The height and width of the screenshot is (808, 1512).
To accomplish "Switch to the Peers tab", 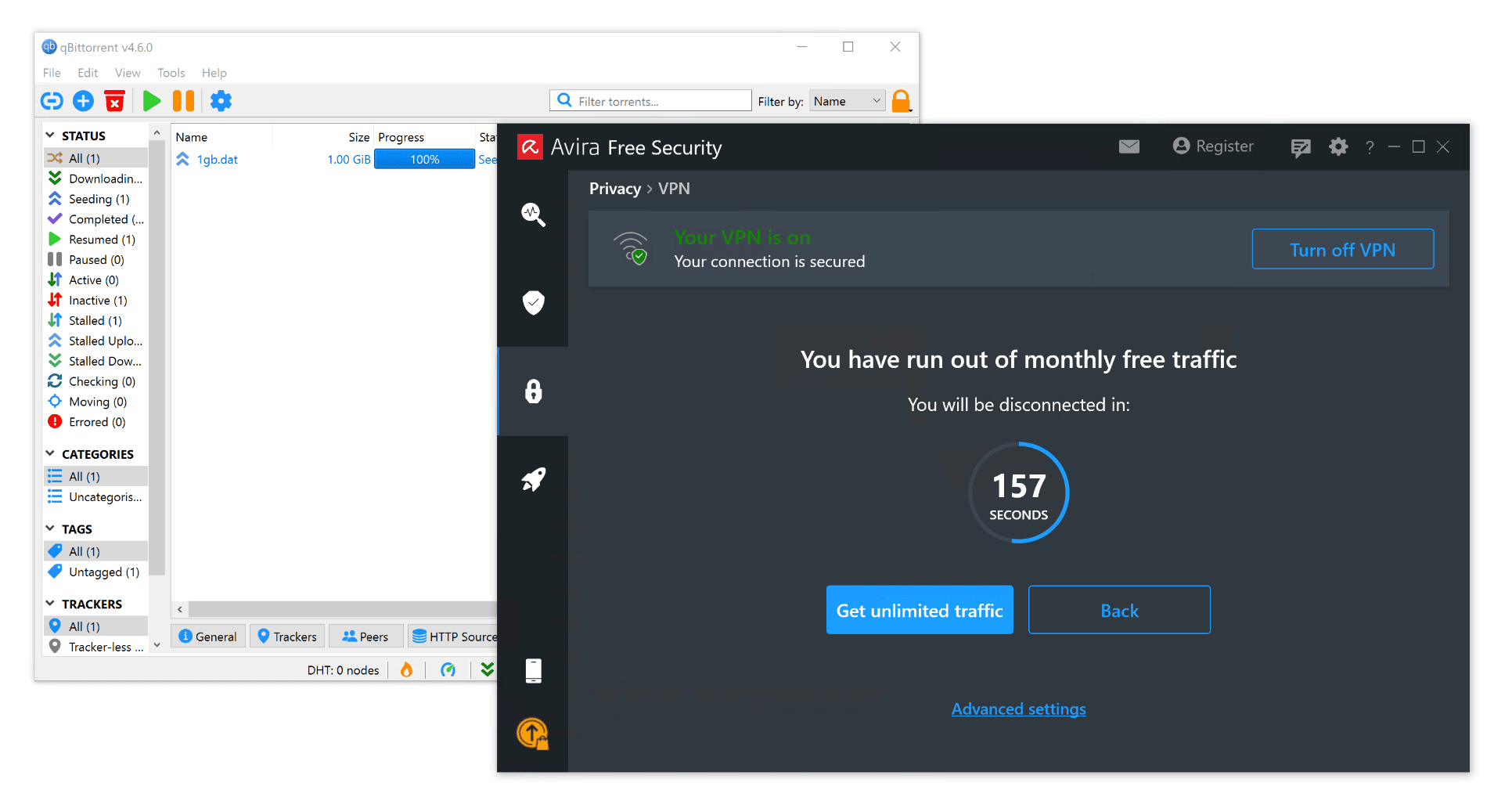I will pos(365,637).
